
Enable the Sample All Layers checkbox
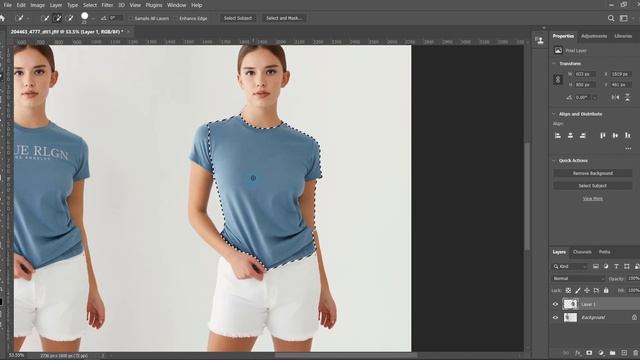click(131, 18)
